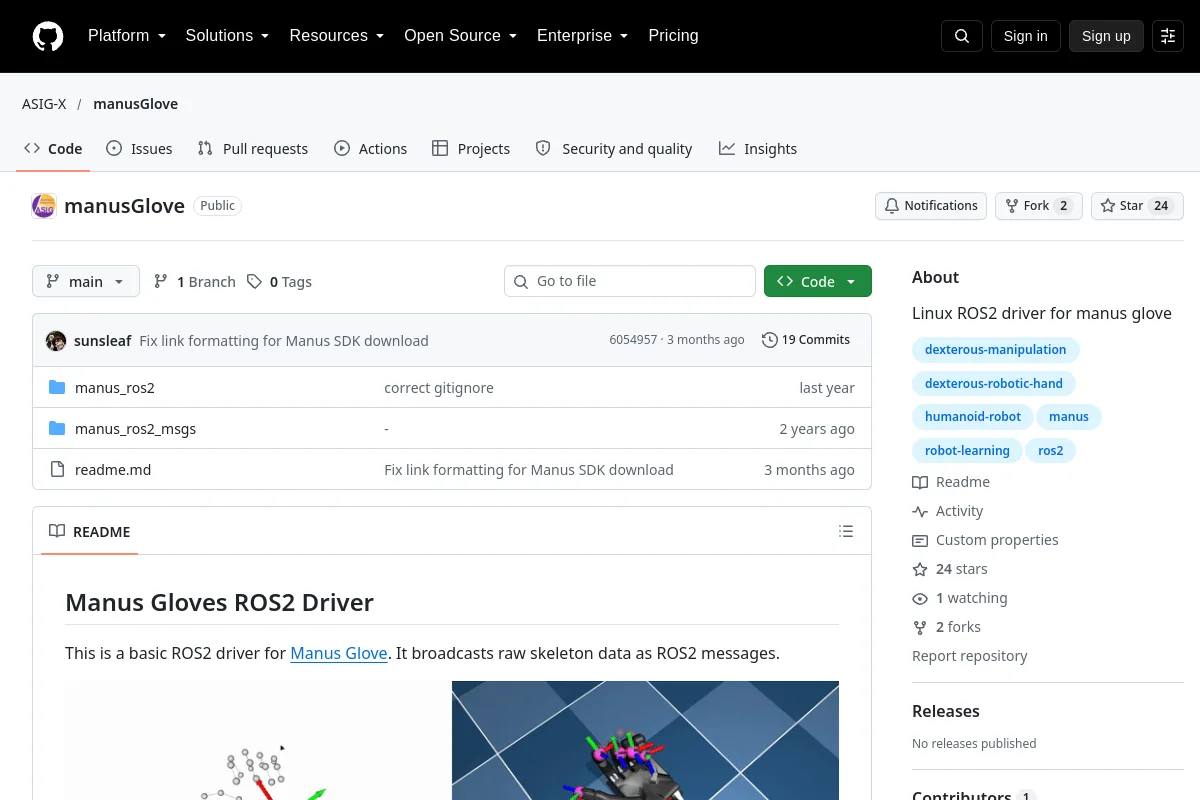
Task: Click the bell icon in Notifications
Action: pos(892,206)
